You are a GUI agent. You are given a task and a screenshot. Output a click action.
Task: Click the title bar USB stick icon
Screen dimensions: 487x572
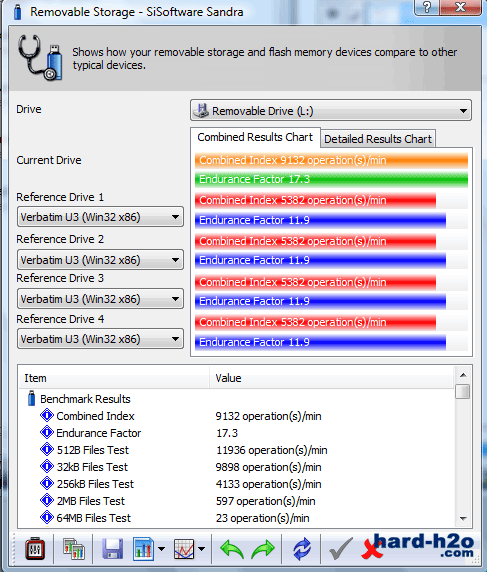point(17,12)
